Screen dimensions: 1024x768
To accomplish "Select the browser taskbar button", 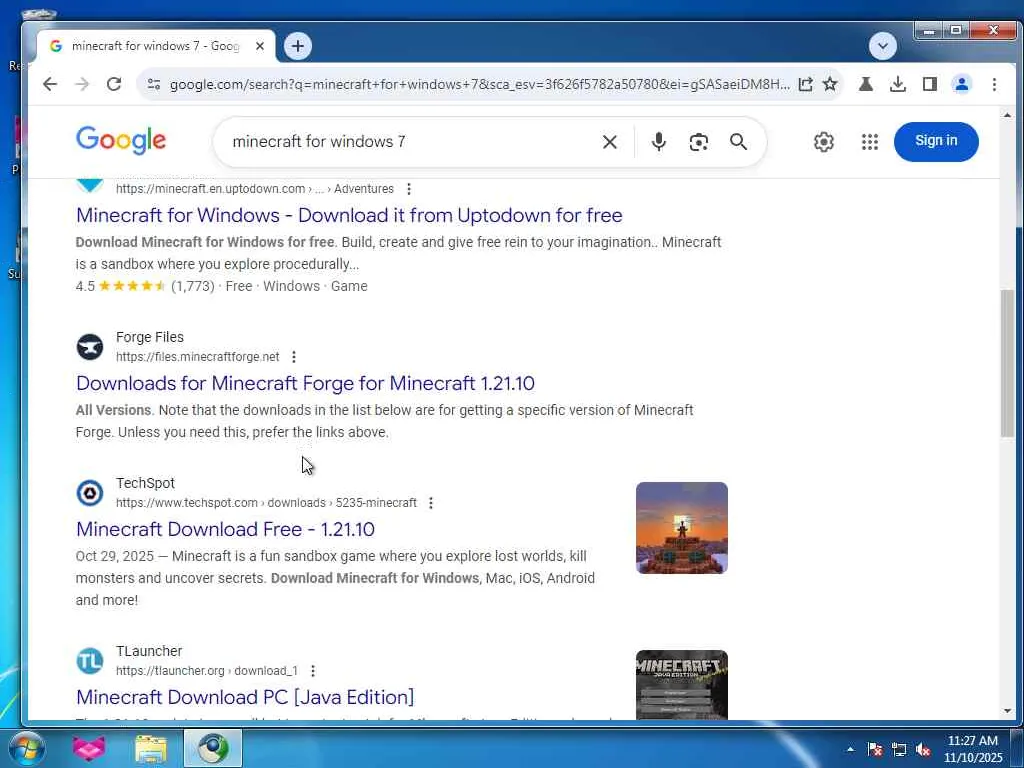I will (x=213, y=748).
